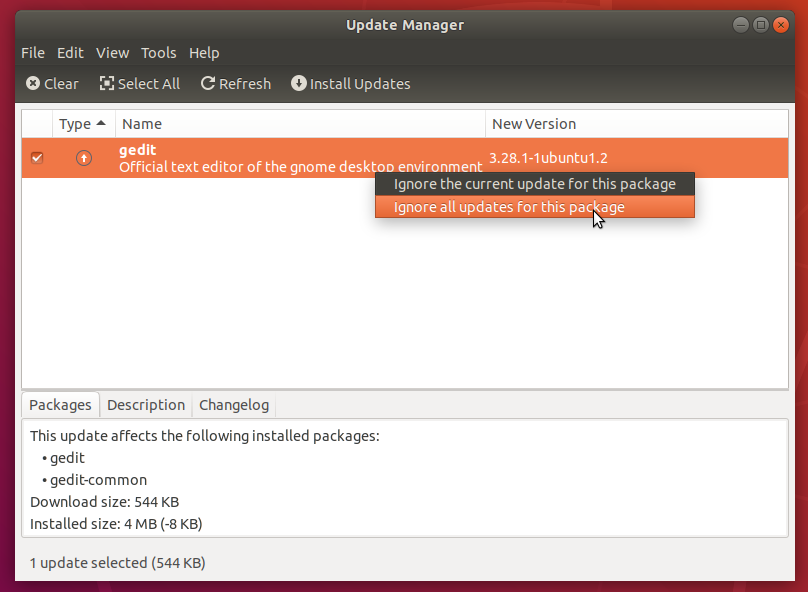
Task: Click the upgrade arrow icon beside gedit
Action: pos(84,157)
